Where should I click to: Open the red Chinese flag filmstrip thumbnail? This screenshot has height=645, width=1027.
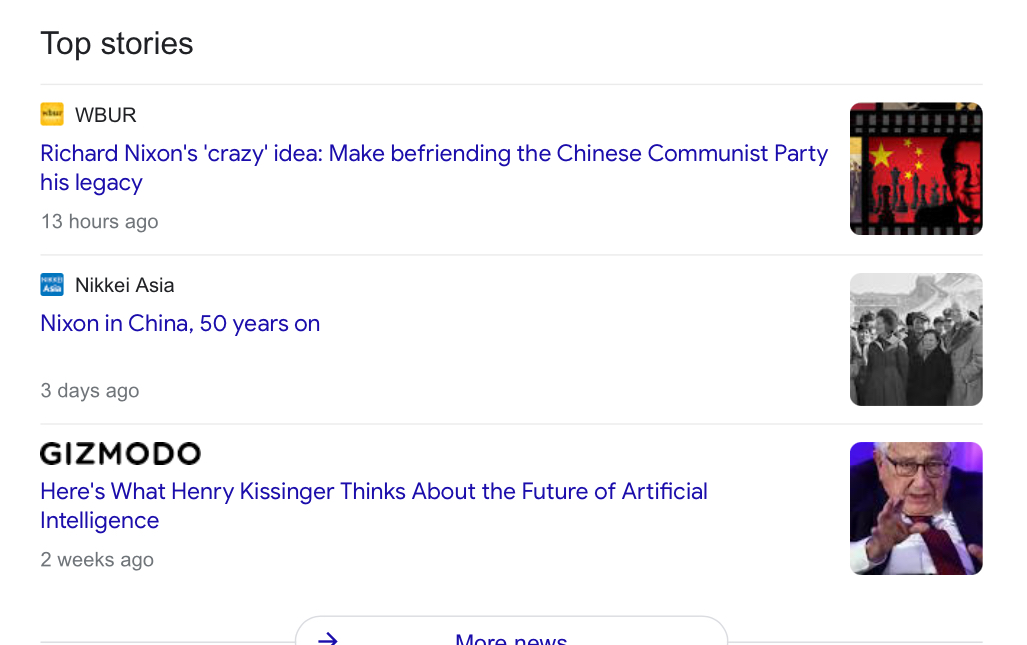916,169
